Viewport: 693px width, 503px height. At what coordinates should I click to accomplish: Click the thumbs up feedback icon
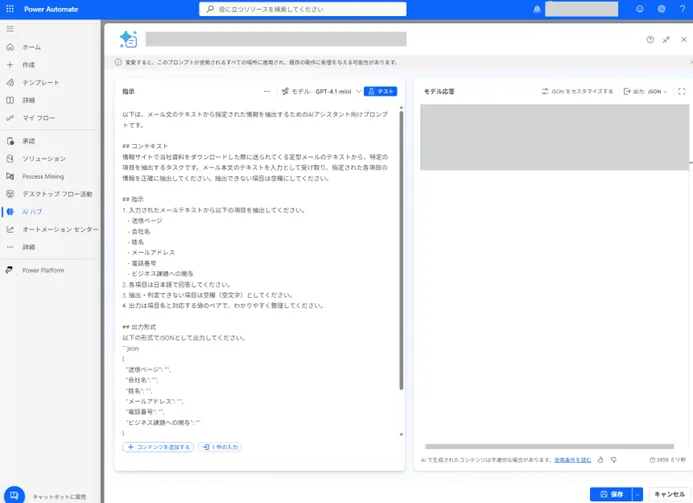pos(601,460)
